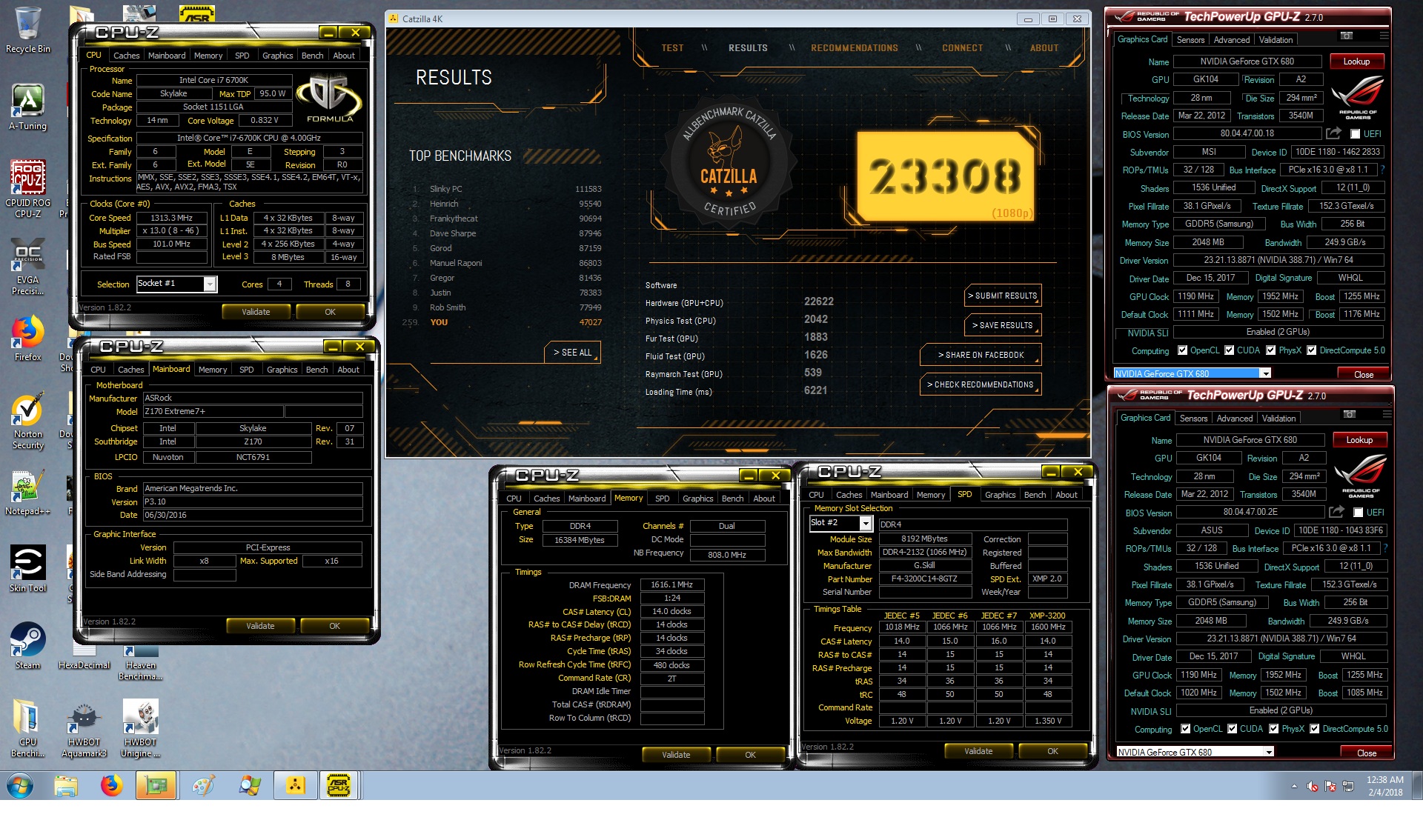
Task: Open Firefox from the taskbar
Action: point(112,785)
